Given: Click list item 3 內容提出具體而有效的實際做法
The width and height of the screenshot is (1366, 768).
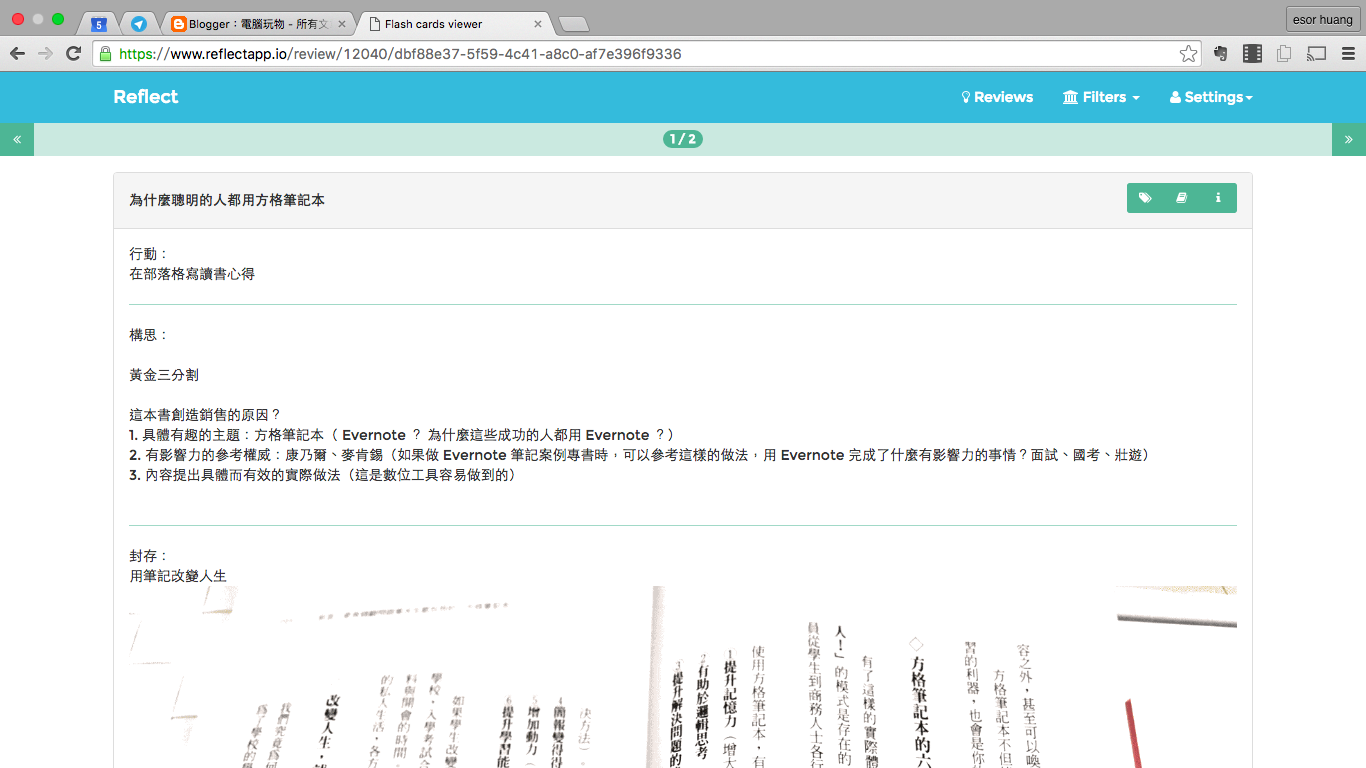Looking at the screenshot, I should [322, 475].
